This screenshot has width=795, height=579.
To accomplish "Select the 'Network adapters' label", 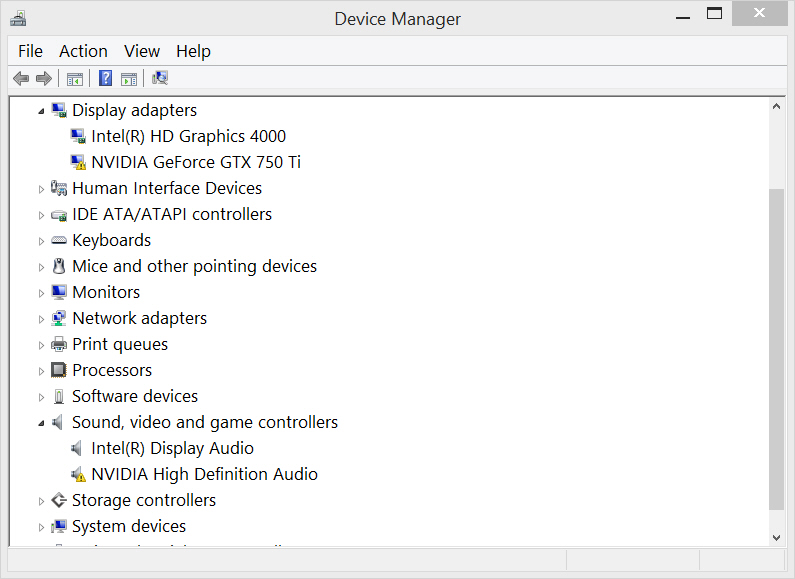I will point(139,318).
